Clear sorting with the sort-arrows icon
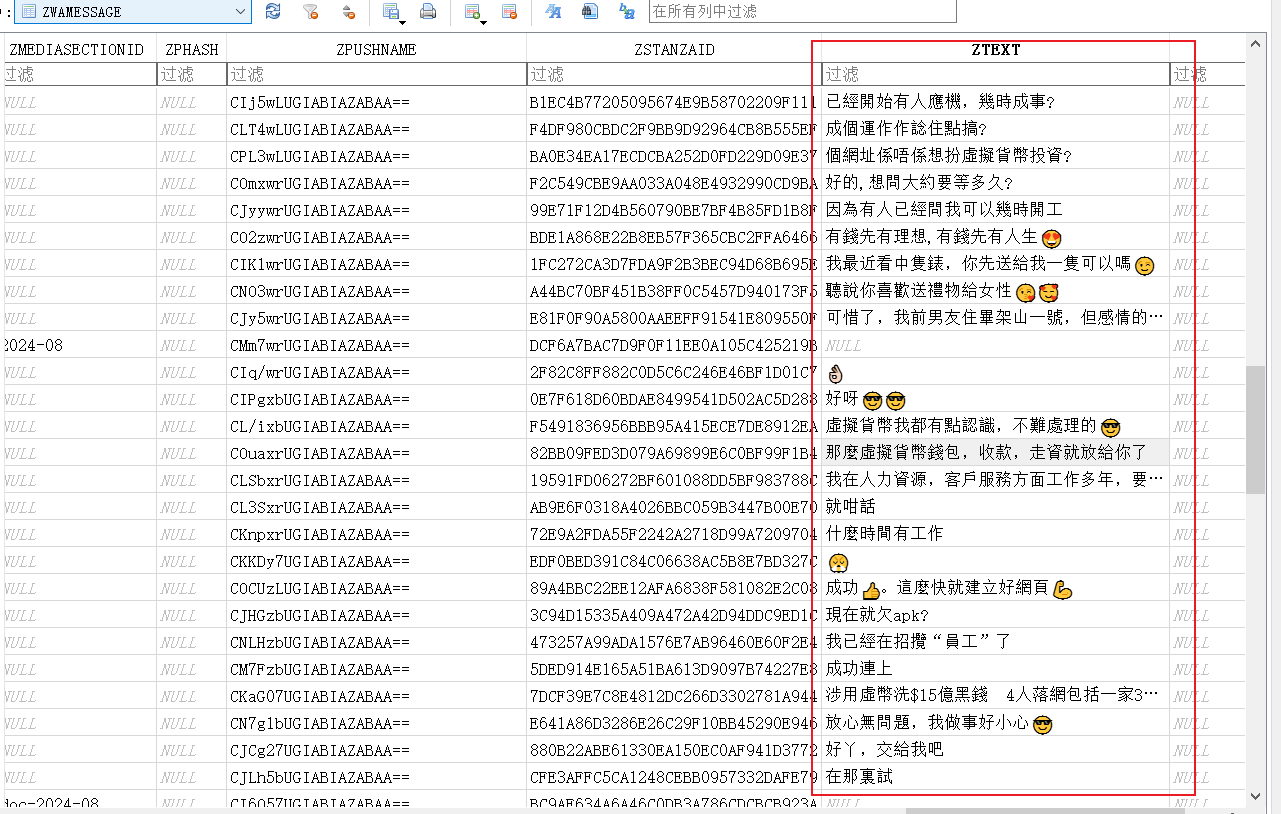This screenshot has width=1281, height=814. tap(348, 12)
